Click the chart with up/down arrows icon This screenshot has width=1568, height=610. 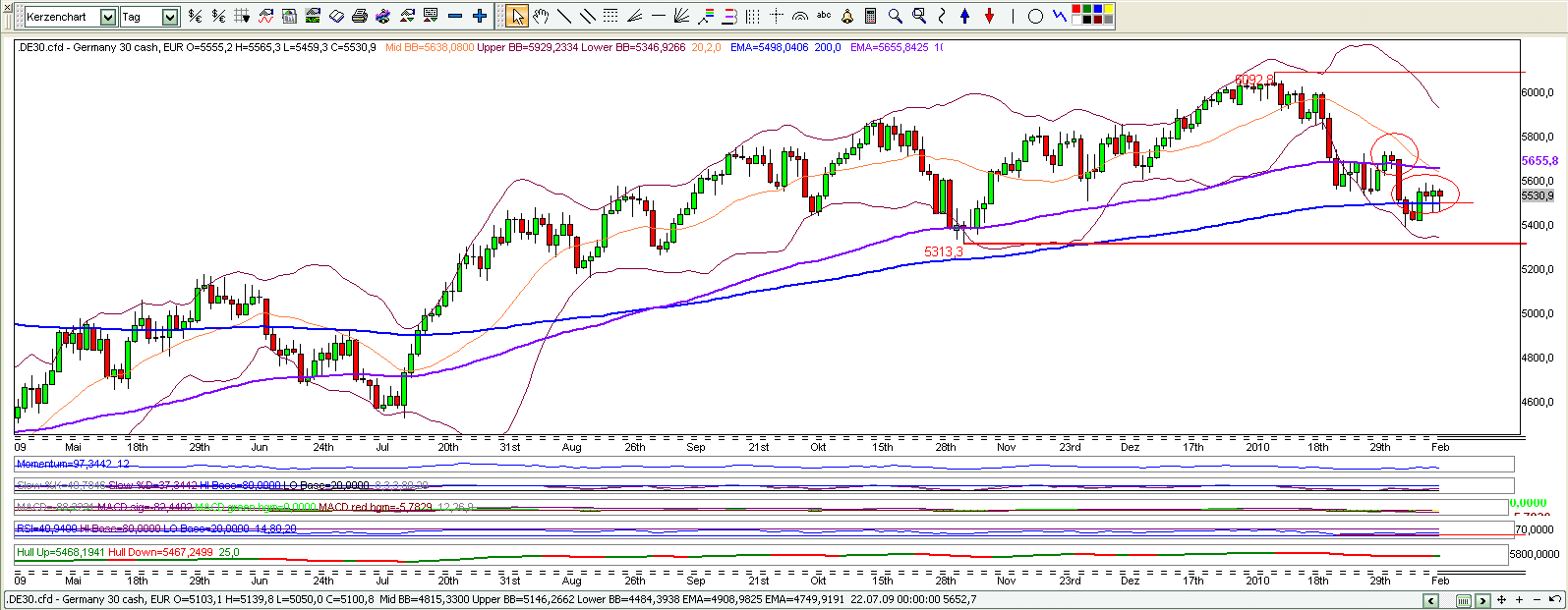coord(406,17)
